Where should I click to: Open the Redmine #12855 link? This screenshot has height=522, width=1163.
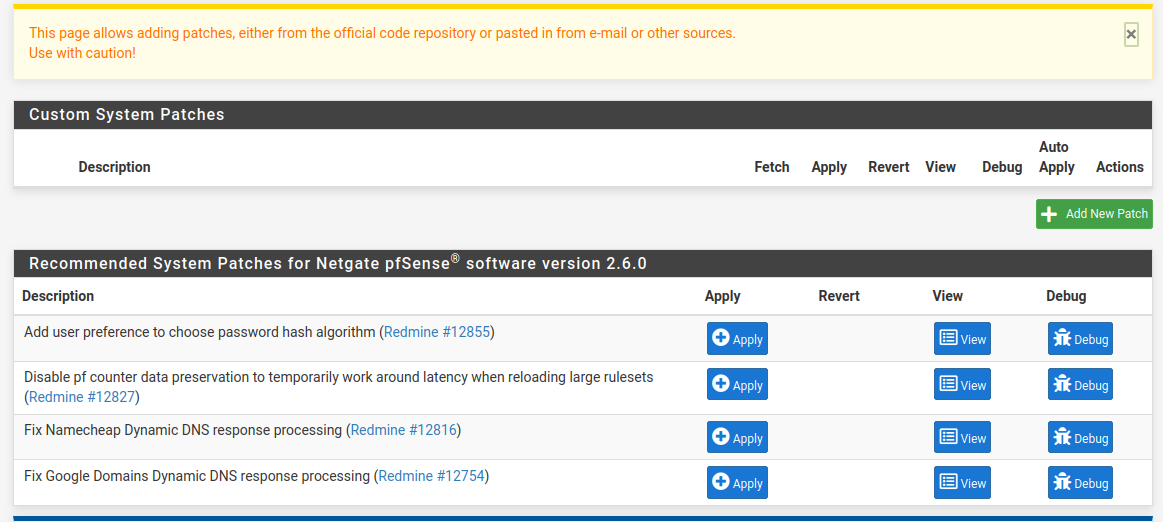coord(437,332)
